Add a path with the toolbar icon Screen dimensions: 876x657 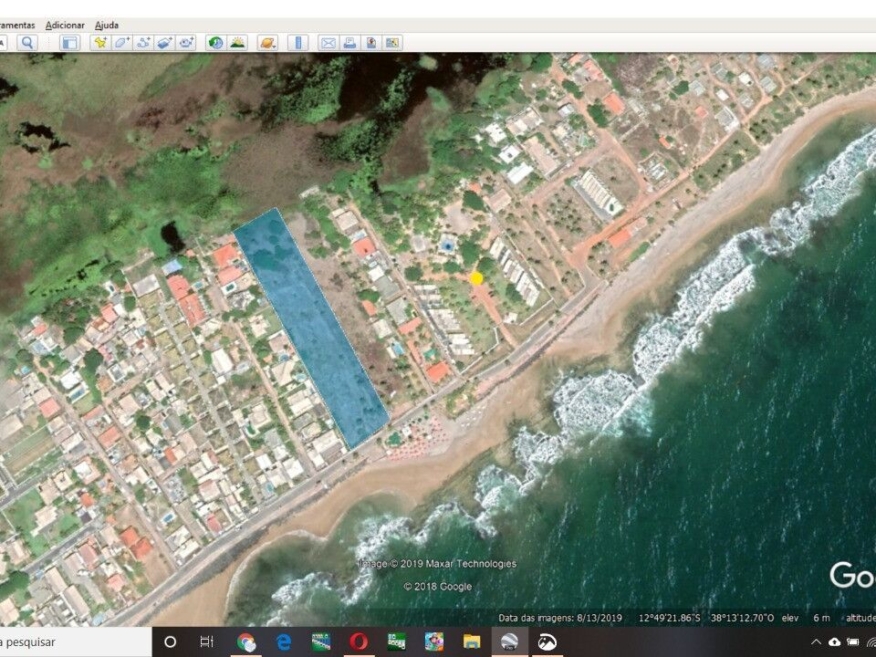(x=143, y=42)
